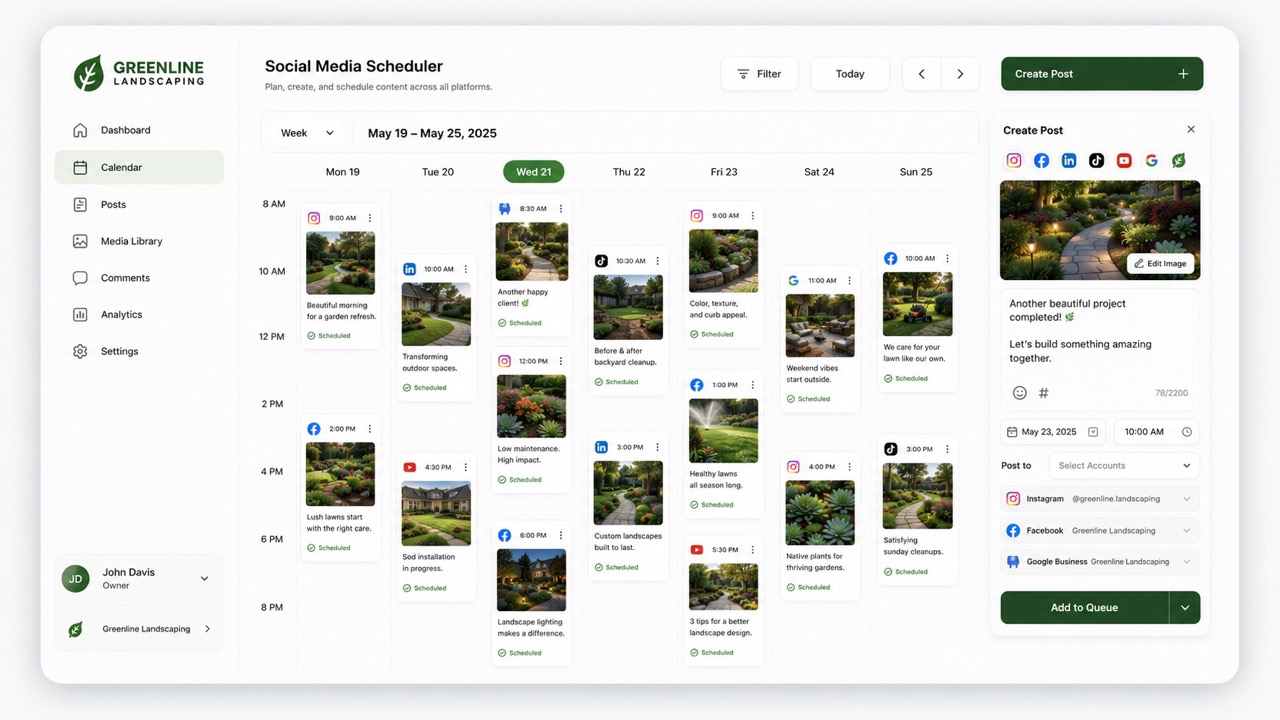The image size is (1280, 720).
Task: Go to previous week arrow
Action: click(922, 74)
